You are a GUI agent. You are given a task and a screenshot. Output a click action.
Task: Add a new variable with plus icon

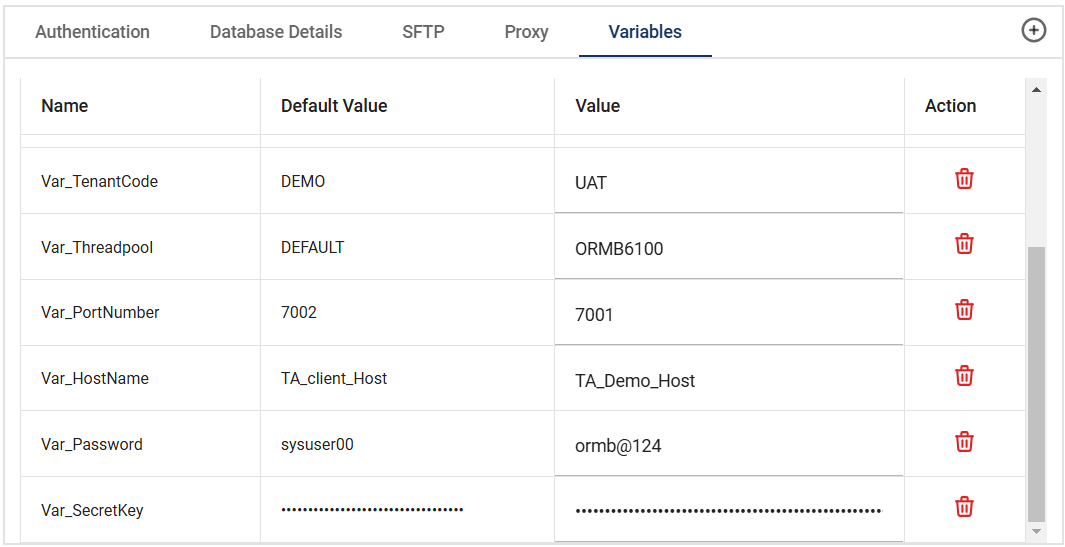[1033, 31]
